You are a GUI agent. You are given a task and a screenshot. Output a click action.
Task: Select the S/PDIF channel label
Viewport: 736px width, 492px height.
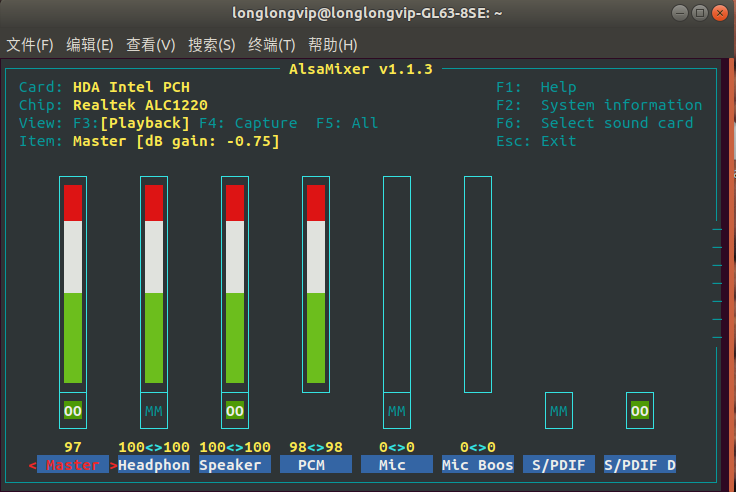click(559, 465)
